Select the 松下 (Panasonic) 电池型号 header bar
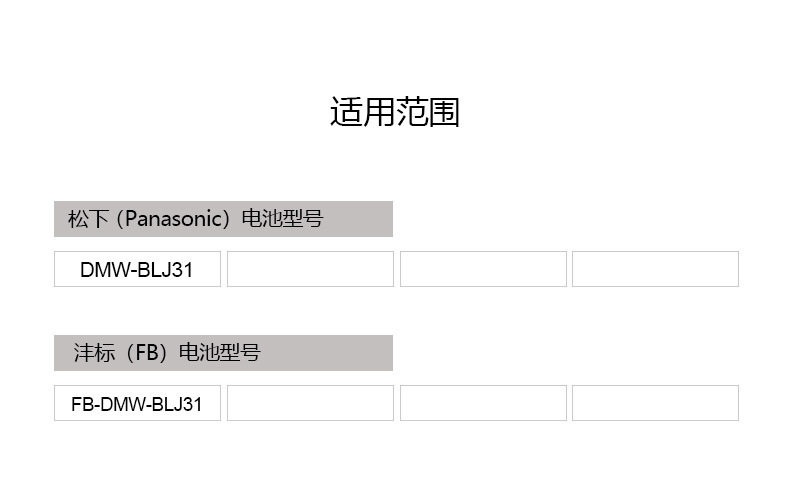The image size is (790, 498). tap(223, 219)
